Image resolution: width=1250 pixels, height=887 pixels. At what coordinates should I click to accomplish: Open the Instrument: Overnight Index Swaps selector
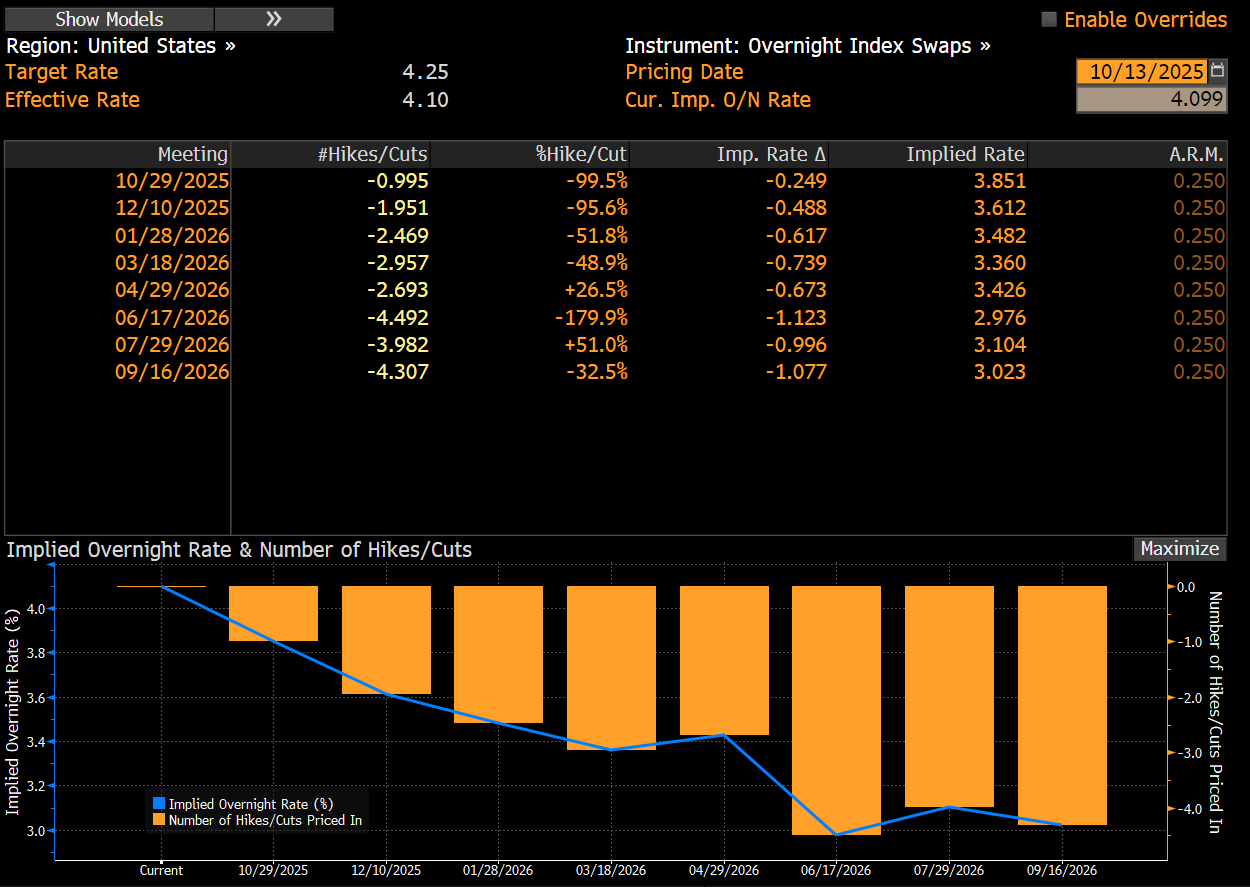pos(808,46)
